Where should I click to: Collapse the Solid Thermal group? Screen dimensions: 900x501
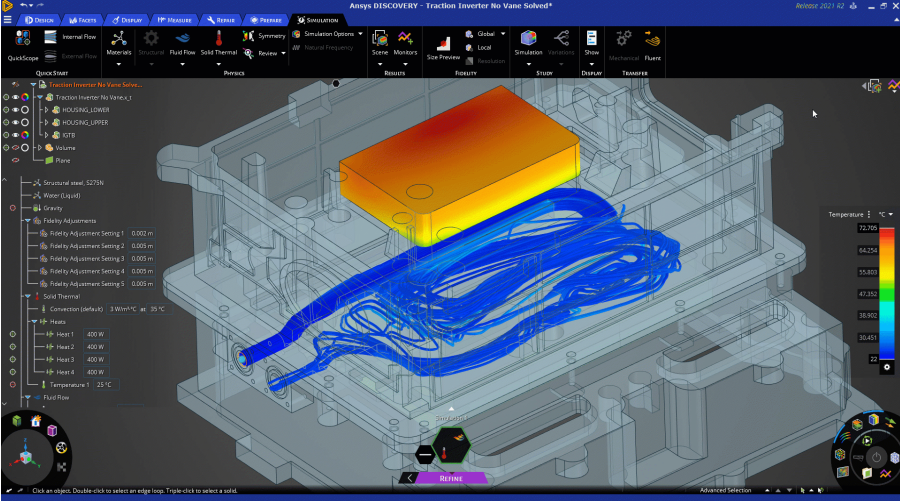click(x=27, y=296)
